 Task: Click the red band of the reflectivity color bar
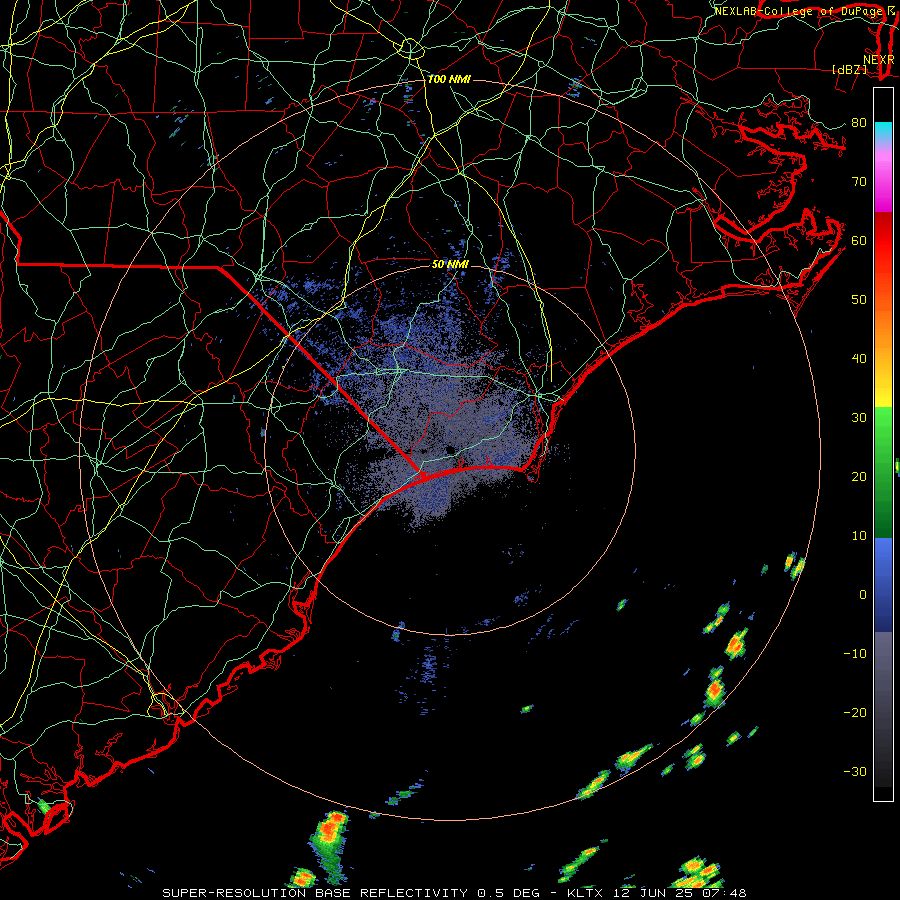pyautogui.click(x=883, y=241)
